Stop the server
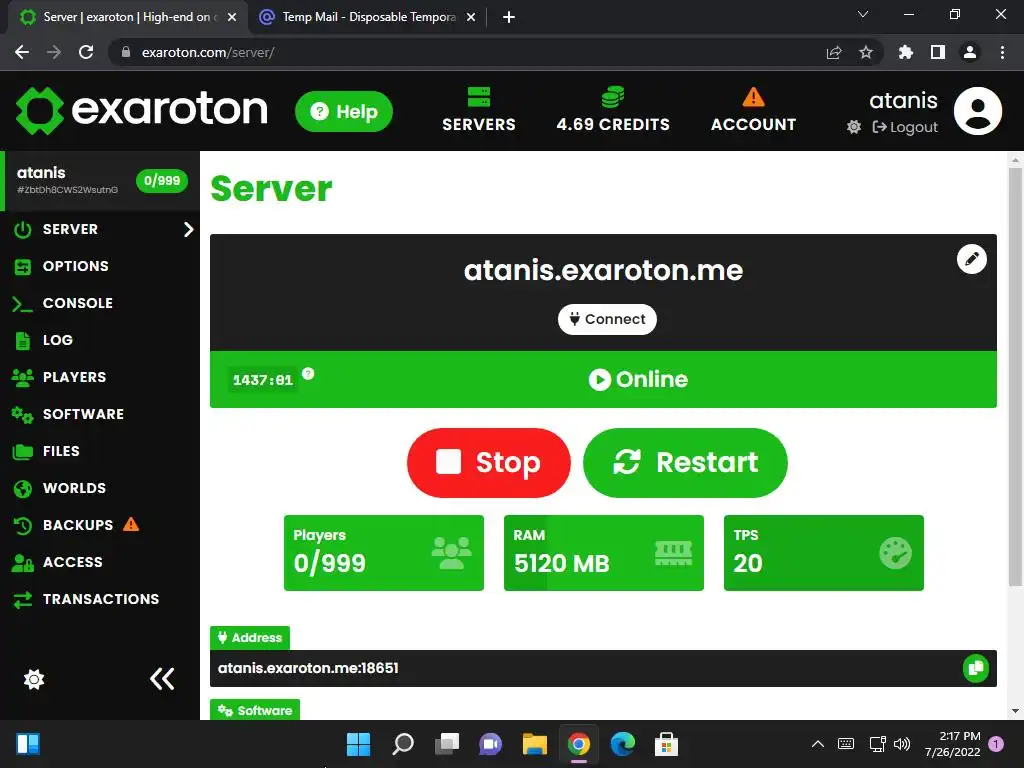The image size is (1024, 768). [488, 462]
